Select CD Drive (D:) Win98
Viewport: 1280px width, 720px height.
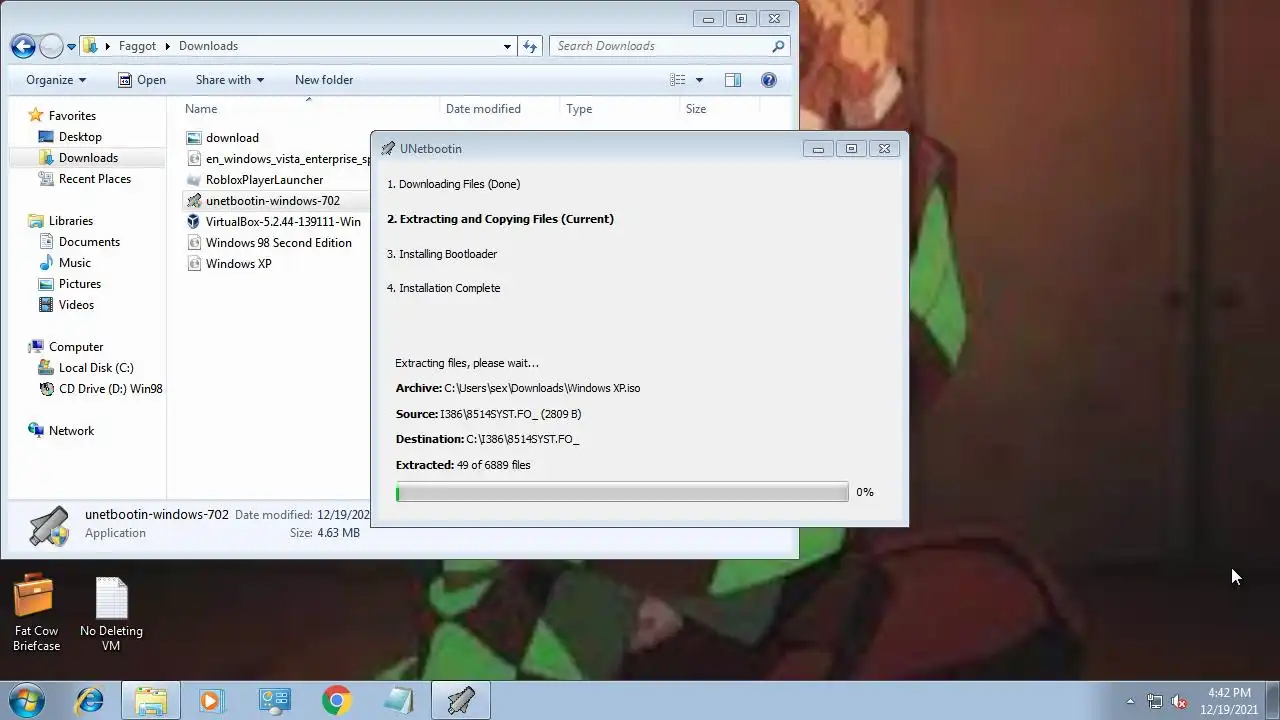click(x=110, y=389)
